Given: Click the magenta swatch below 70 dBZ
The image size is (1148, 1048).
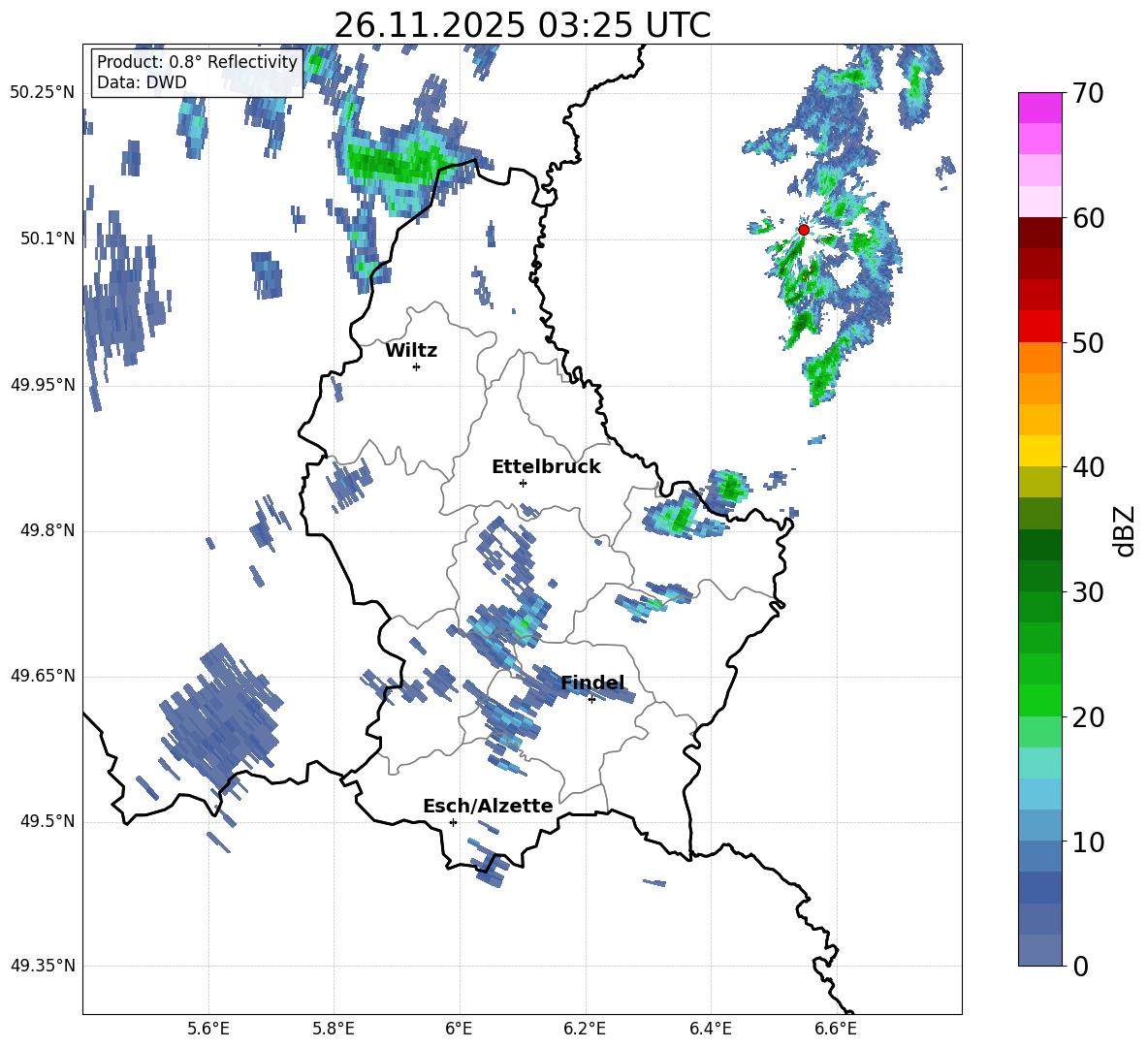Looking at the screenshot, I should [1039, 109].
